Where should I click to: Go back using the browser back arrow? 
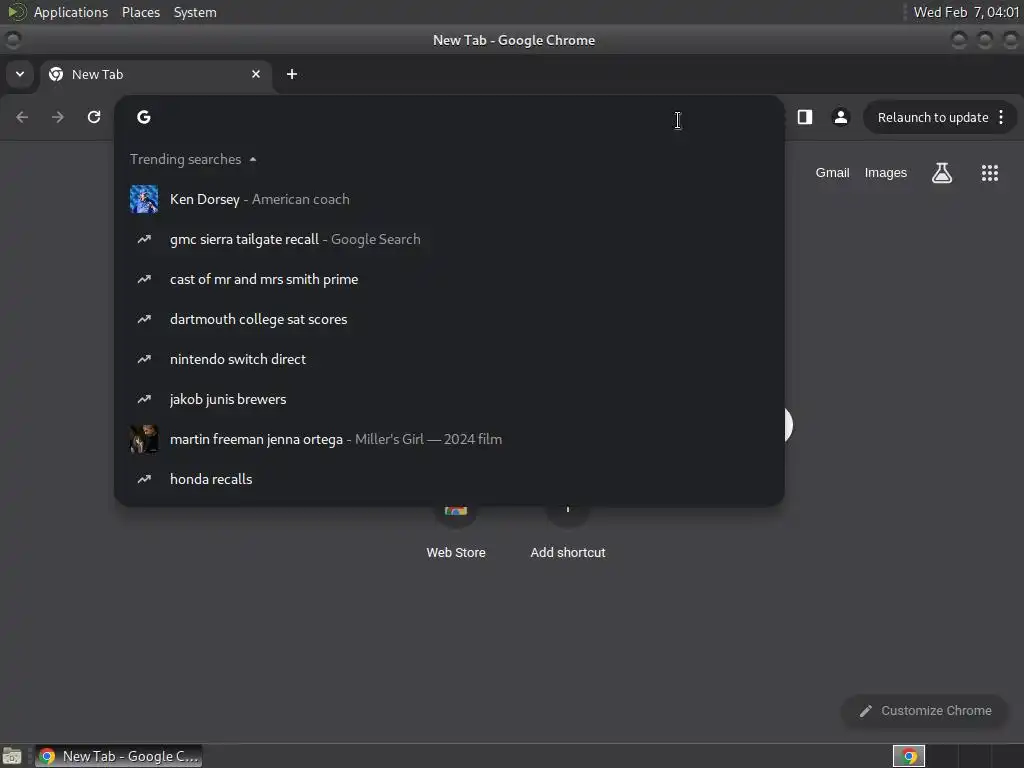pyautogui.click(x=22, y=117)
